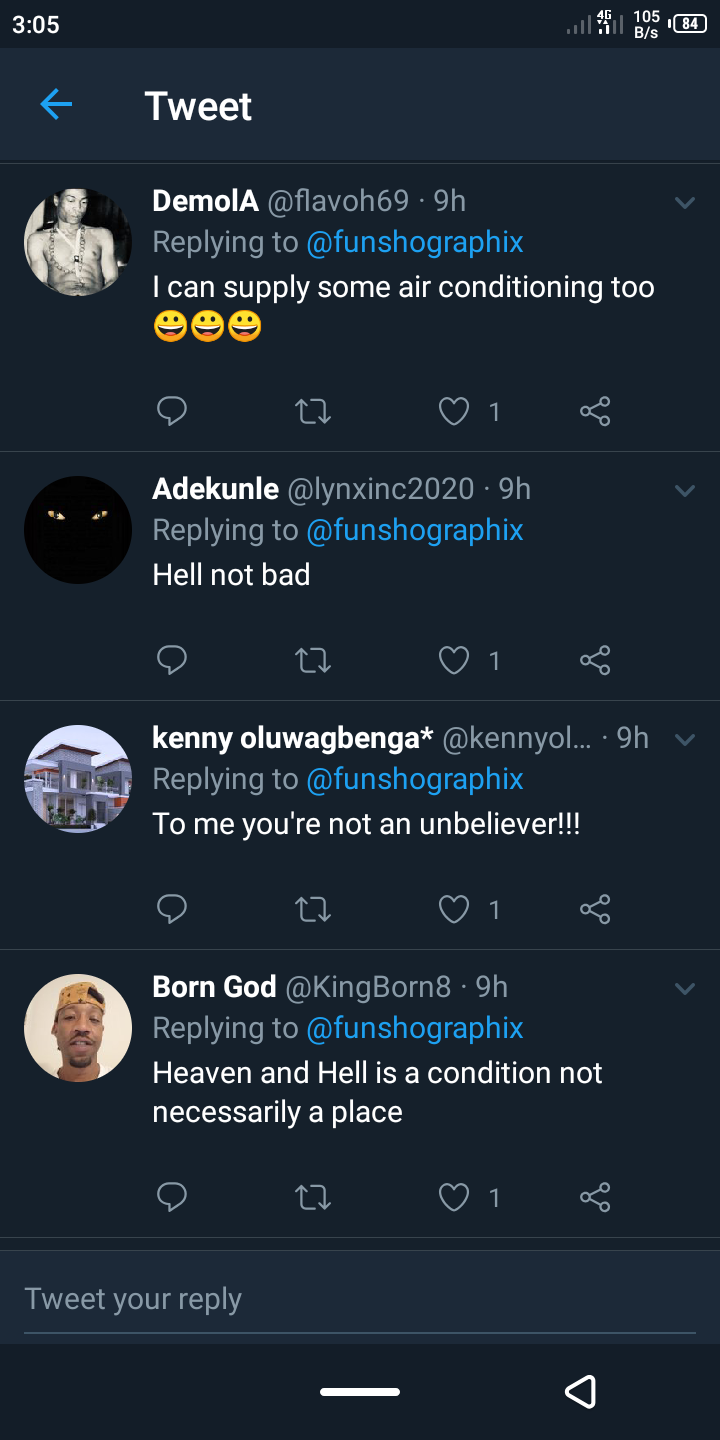The image size is (720, 1440).
Task: Like Born God's Heaven and Hell tweet
Action: (x=455, y=1197)
